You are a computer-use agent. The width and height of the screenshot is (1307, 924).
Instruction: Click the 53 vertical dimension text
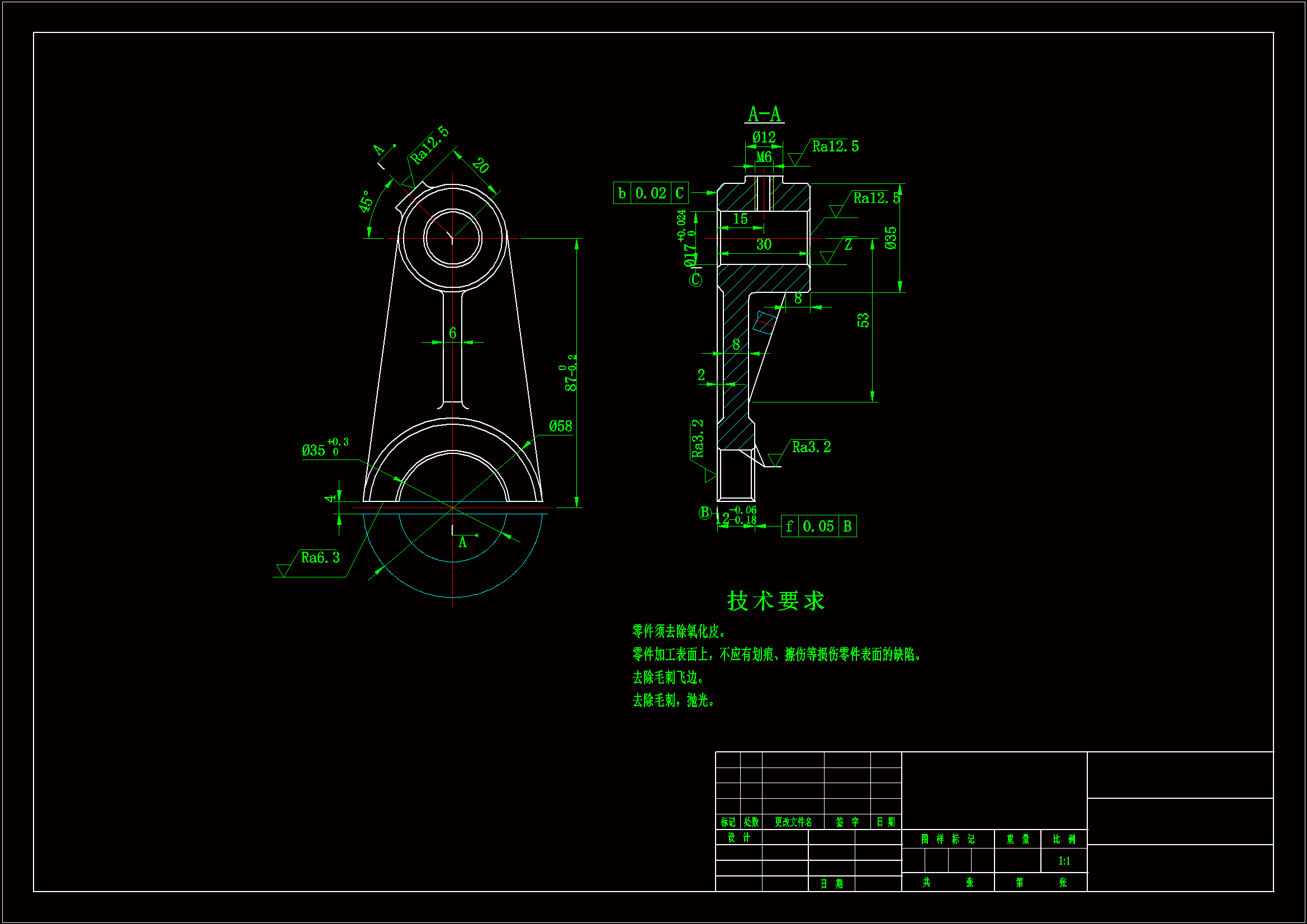(864, 320)
